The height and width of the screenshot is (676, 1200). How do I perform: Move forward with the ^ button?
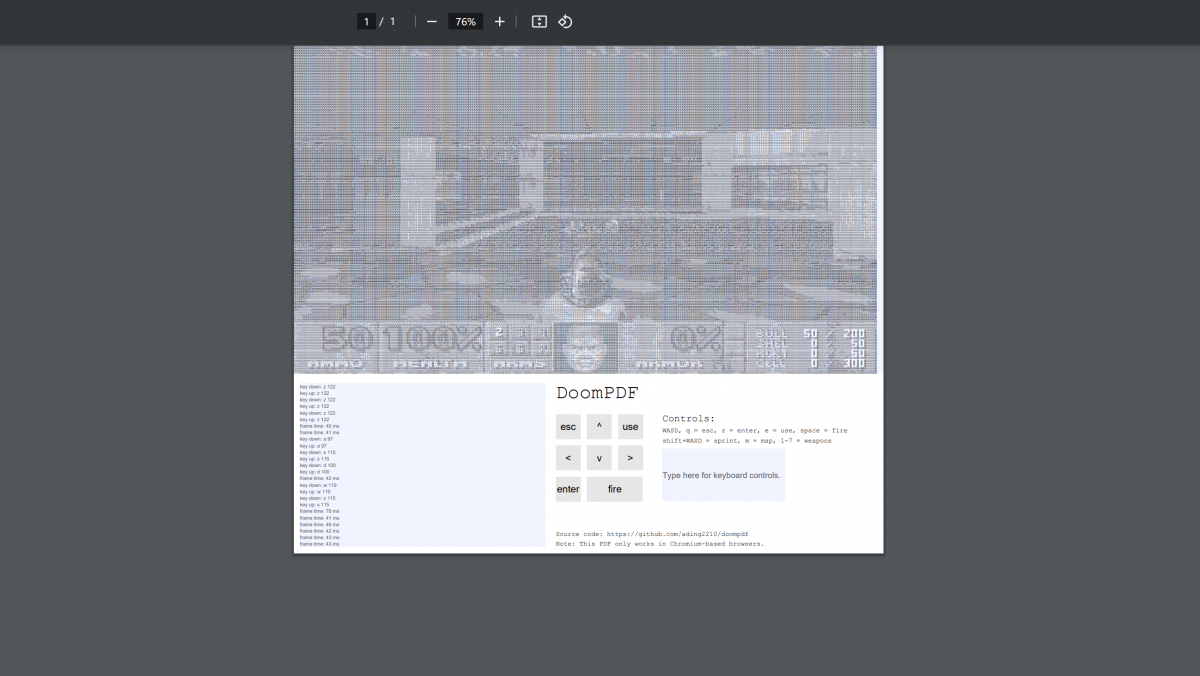[x=599, y=427]
